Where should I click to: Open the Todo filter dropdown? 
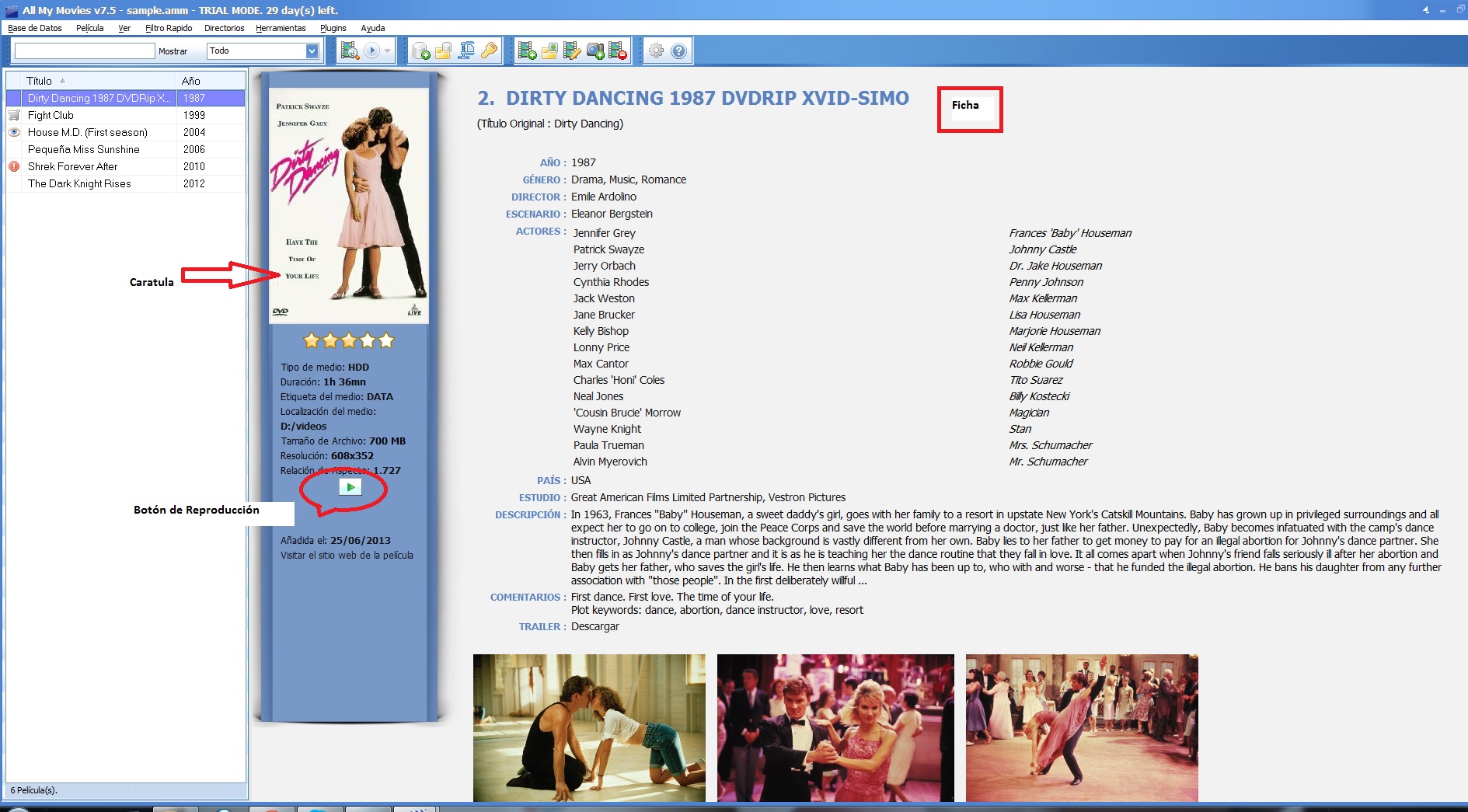coord(312,51)
